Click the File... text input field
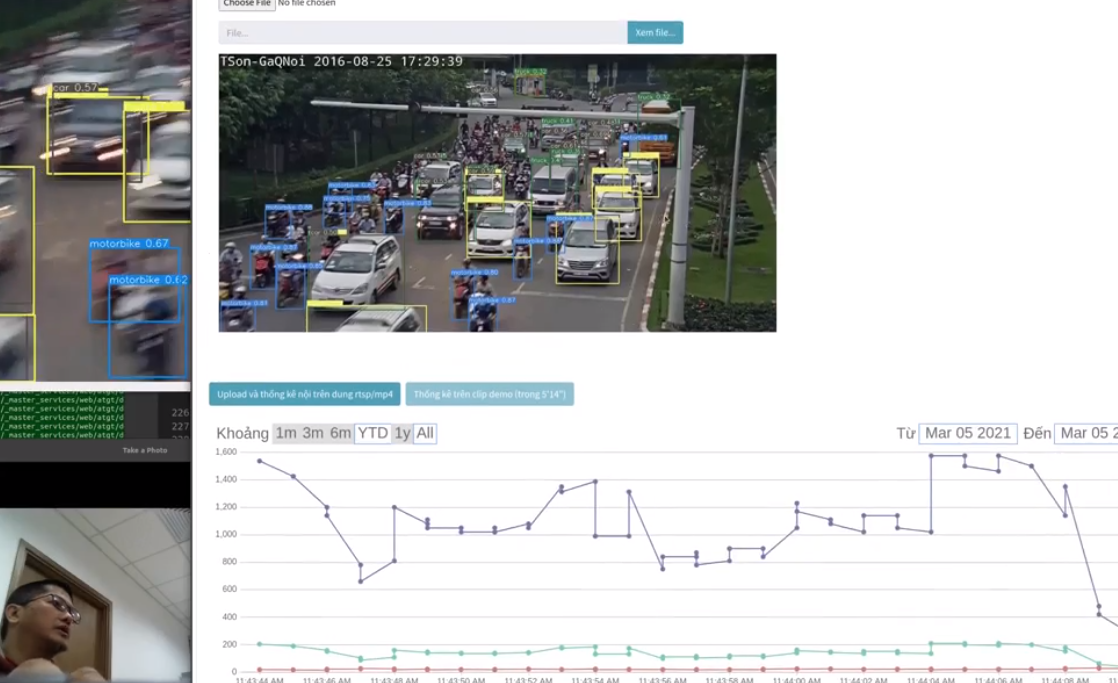Image resolution: width=1118 pixels, height=683 pixels. (423, 33)
